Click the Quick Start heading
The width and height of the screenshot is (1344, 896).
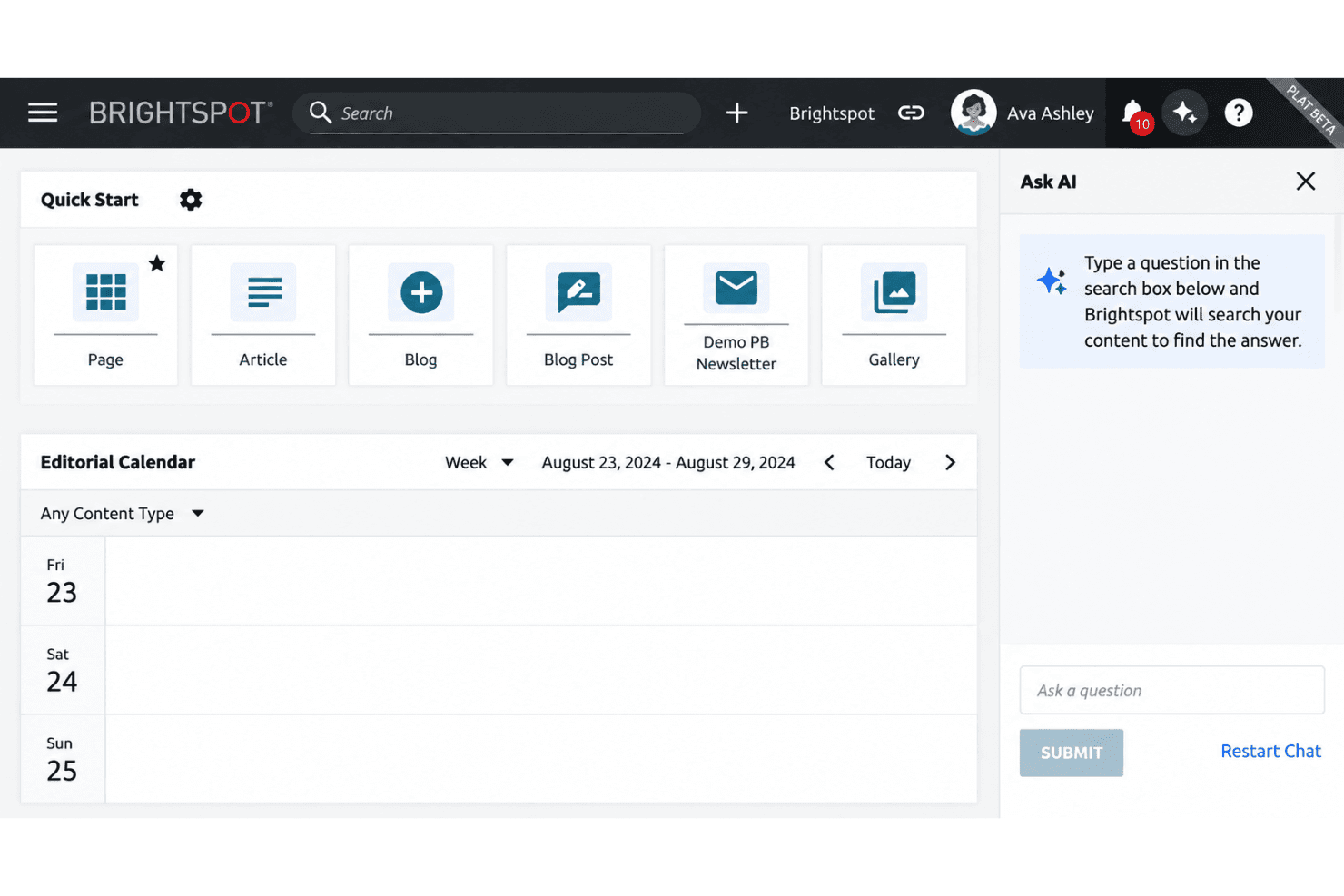[90, 200]
